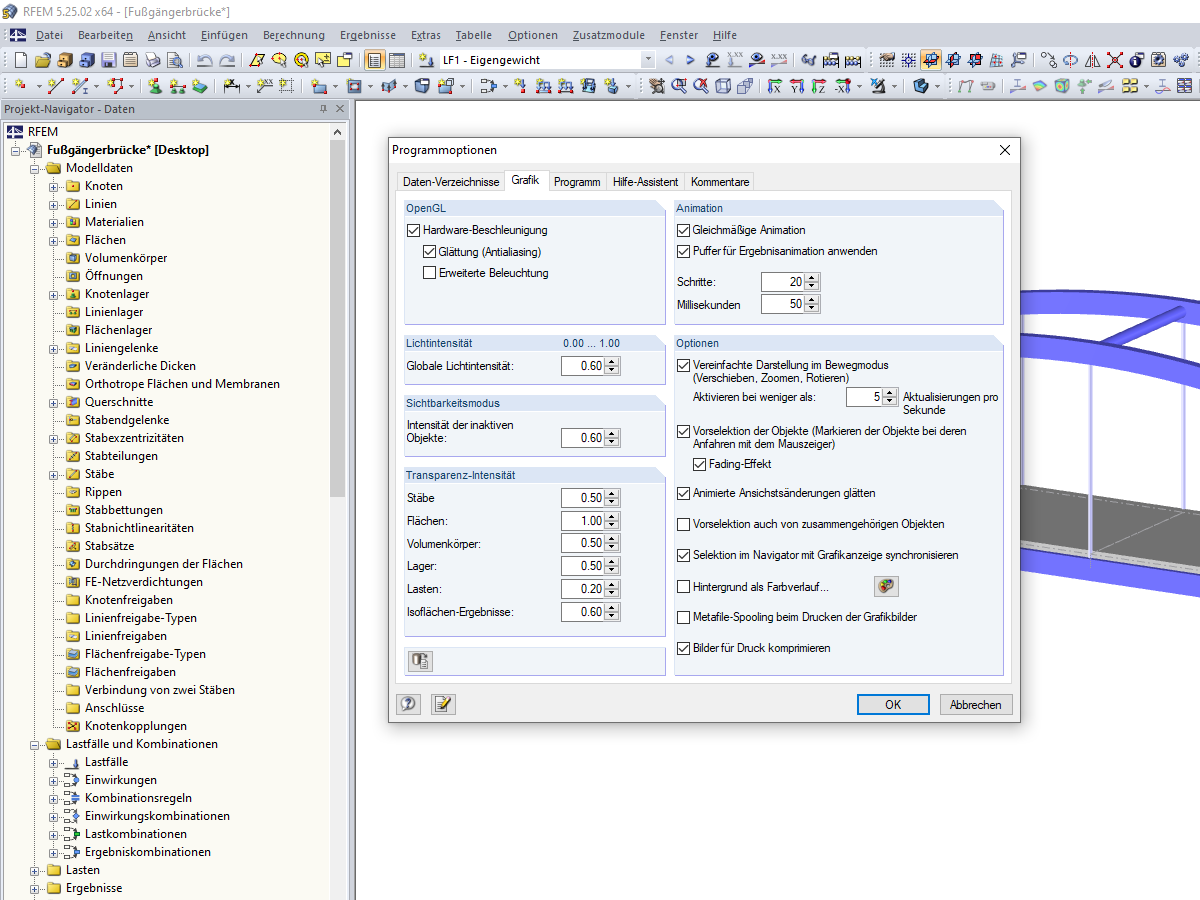Click the OK button
The width and height of the screenshot is (1200, 900).
click(893, 704)
